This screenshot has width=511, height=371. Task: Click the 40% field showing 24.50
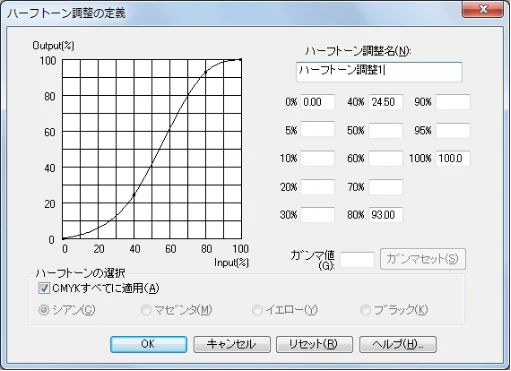[386, 102]
